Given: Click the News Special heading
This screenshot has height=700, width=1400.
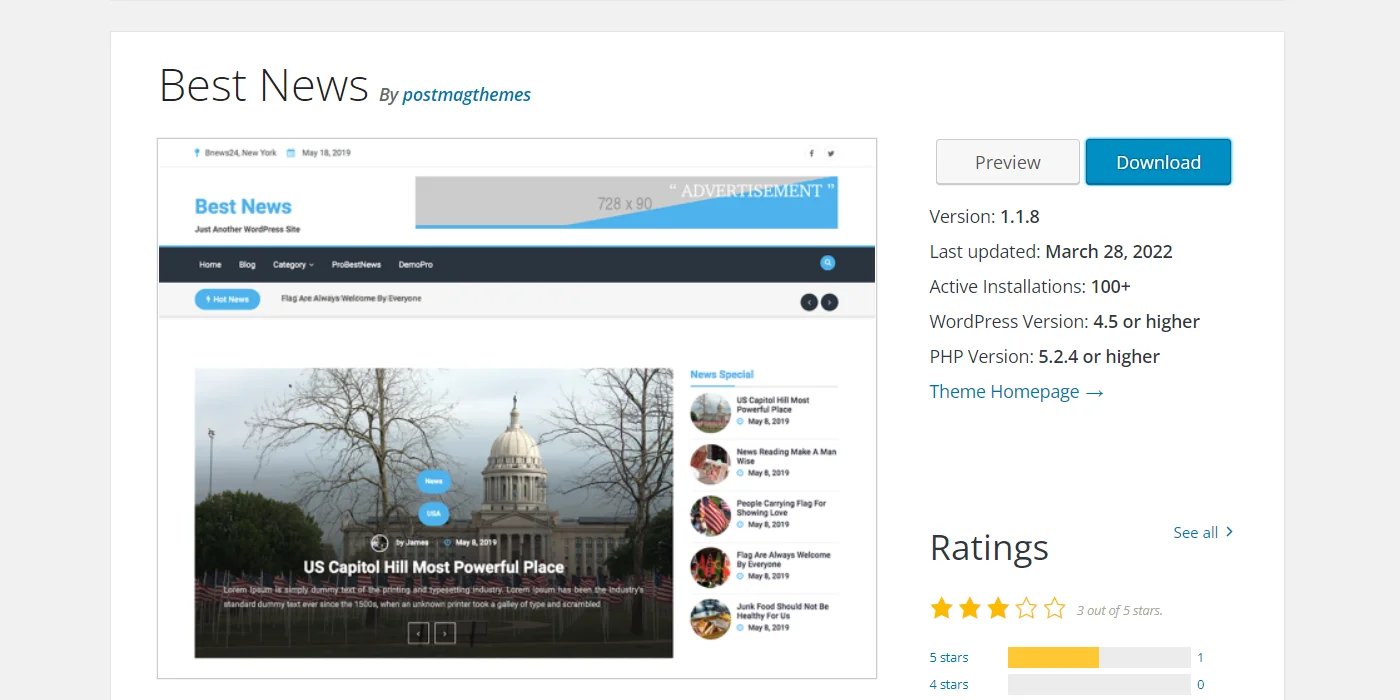Looking at the screenshot, I should (x=722, y=375).
